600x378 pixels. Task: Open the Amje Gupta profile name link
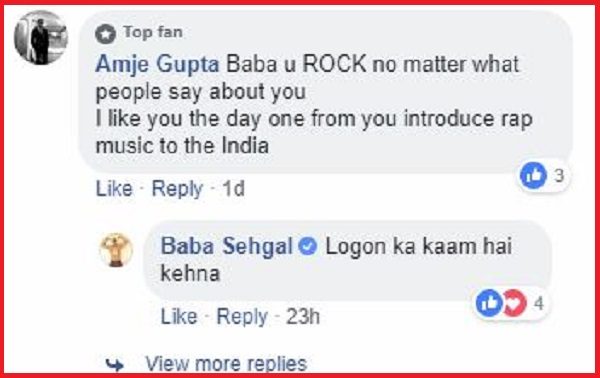pyautogui.click(x=157, y=64)
